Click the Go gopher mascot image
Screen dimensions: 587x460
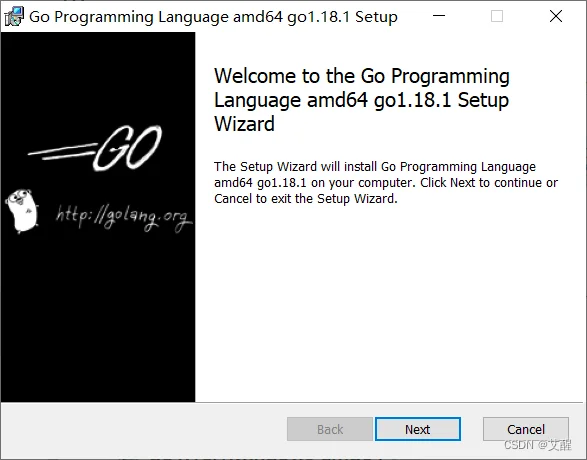pos(22,211)
